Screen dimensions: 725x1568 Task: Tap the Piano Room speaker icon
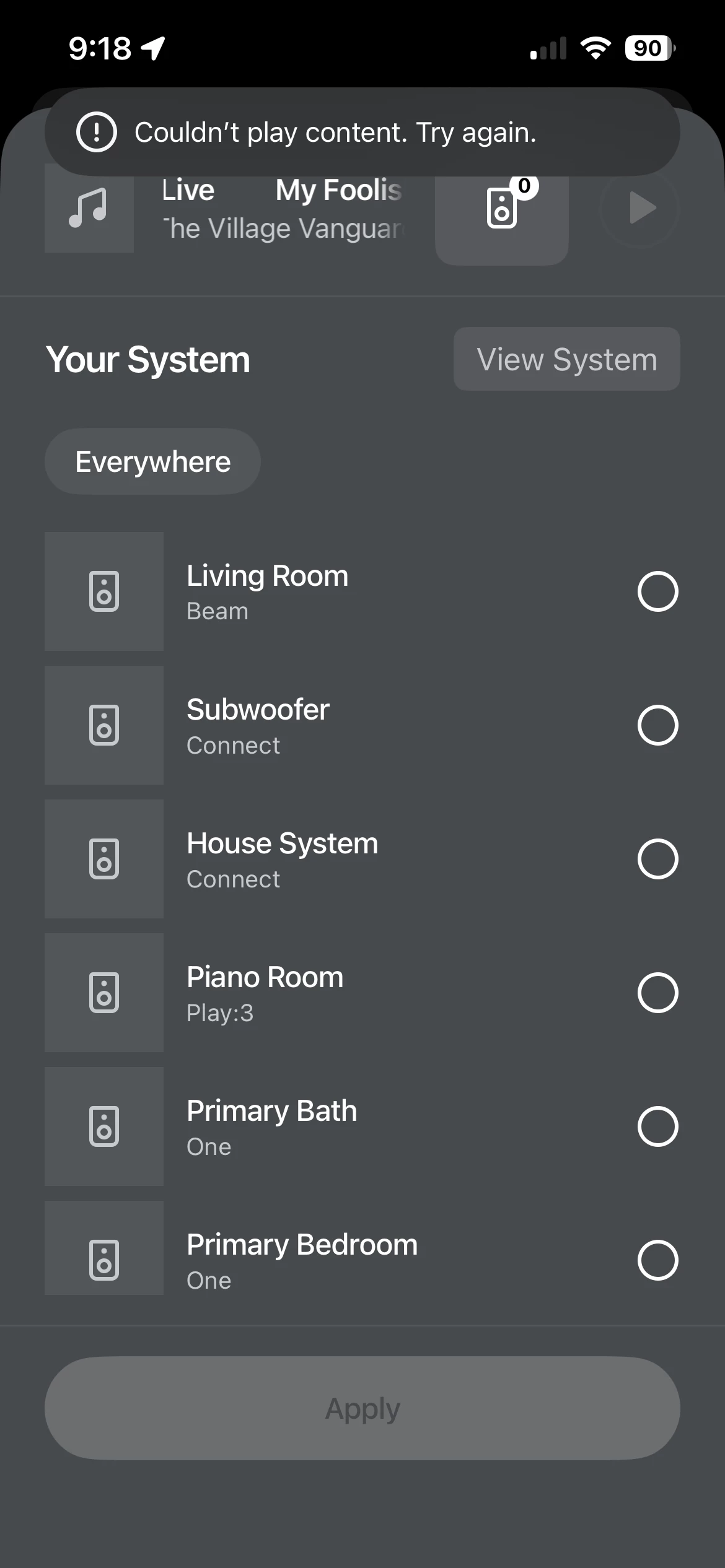tap(104, 993)
